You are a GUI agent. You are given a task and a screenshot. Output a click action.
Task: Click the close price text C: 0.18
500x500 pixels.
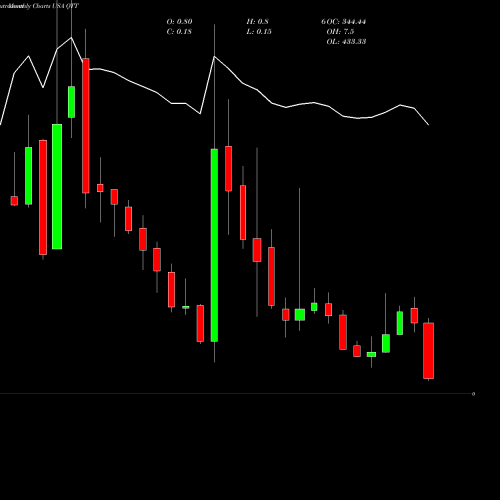pos(179,32)
